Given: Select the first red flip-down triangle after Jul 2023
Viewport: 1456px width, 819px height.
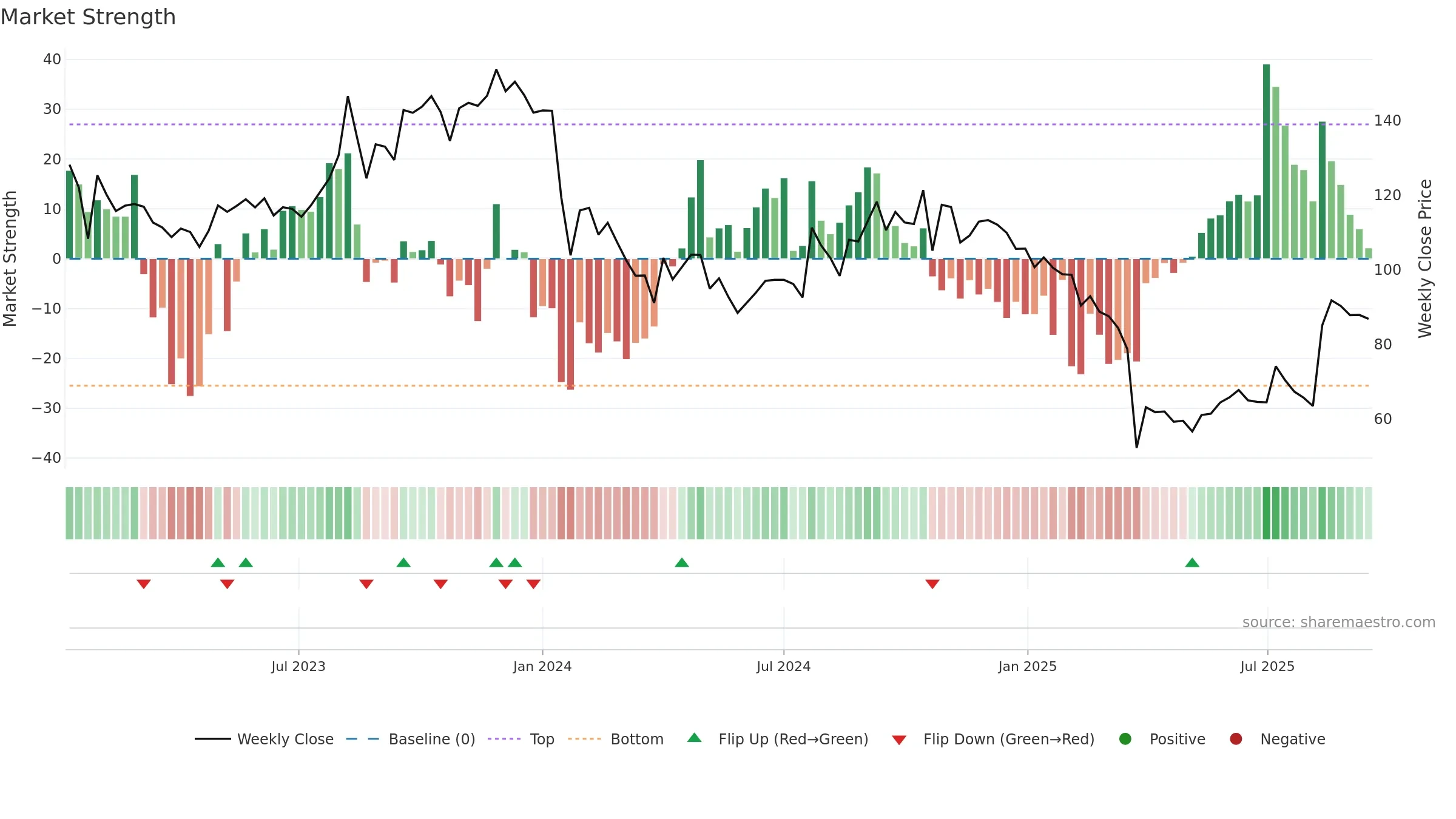Looking at the screenshot, I should point(366,584).
